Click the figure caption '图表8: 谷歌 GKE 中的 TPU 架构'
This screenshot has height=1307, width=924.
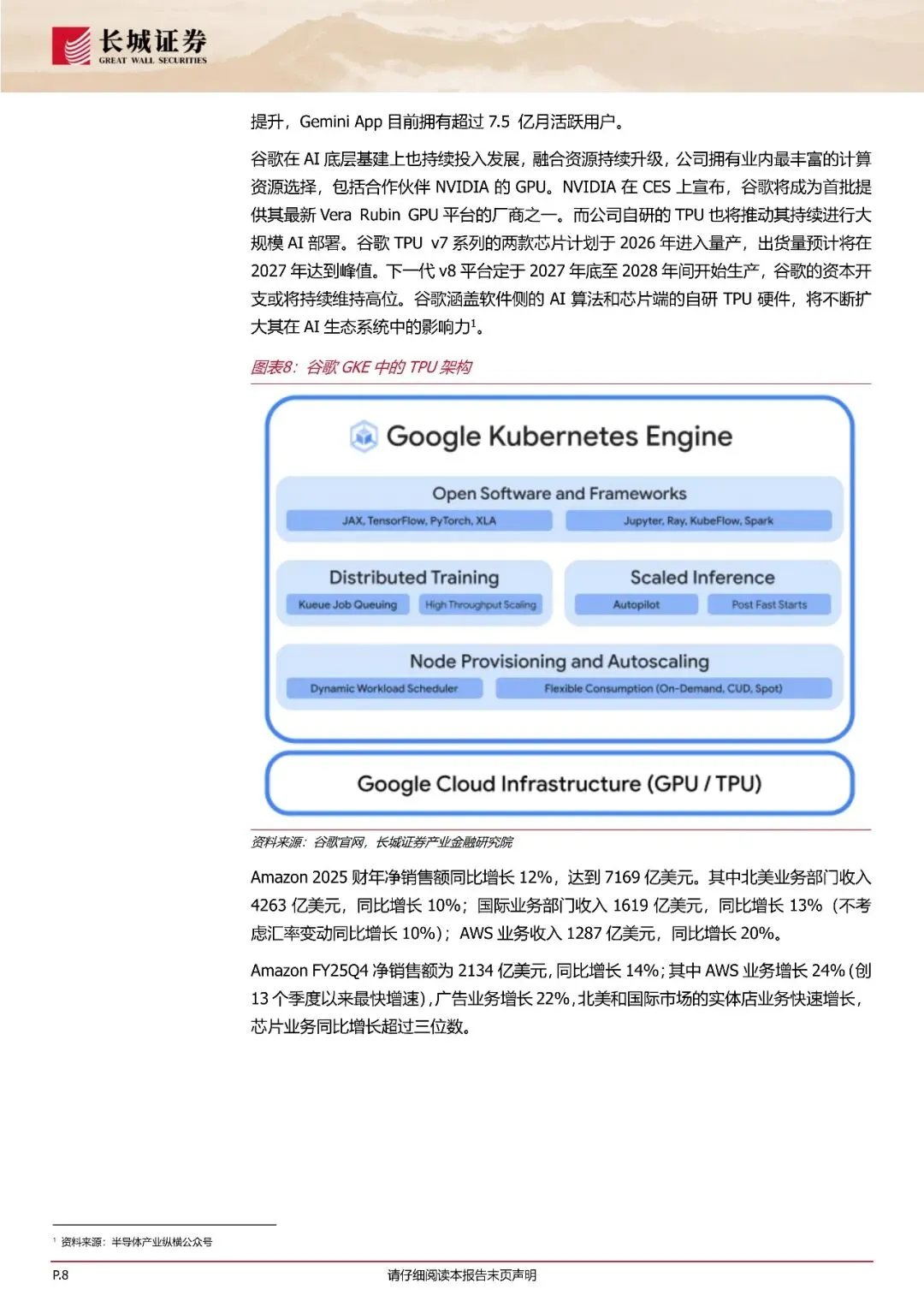361,367
